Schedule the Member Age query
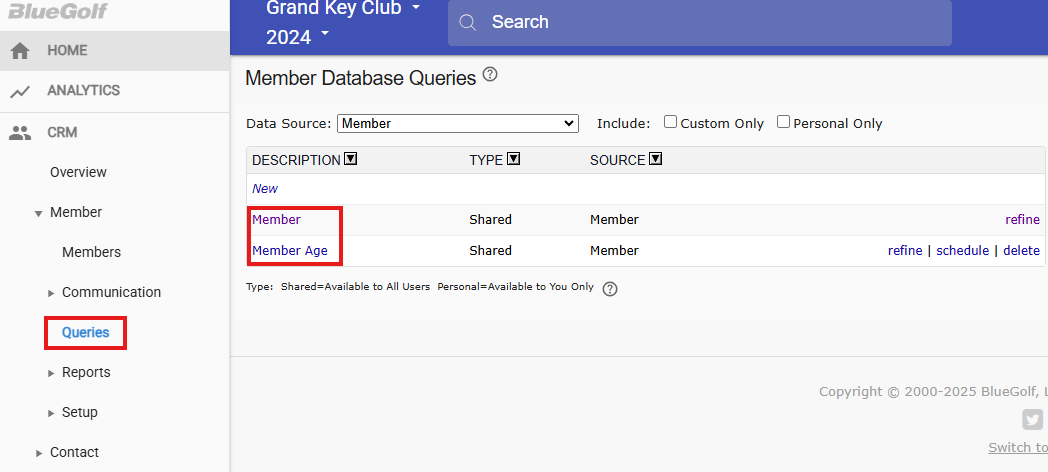This screenshot has width=1048, height=472. pos(962,251)
